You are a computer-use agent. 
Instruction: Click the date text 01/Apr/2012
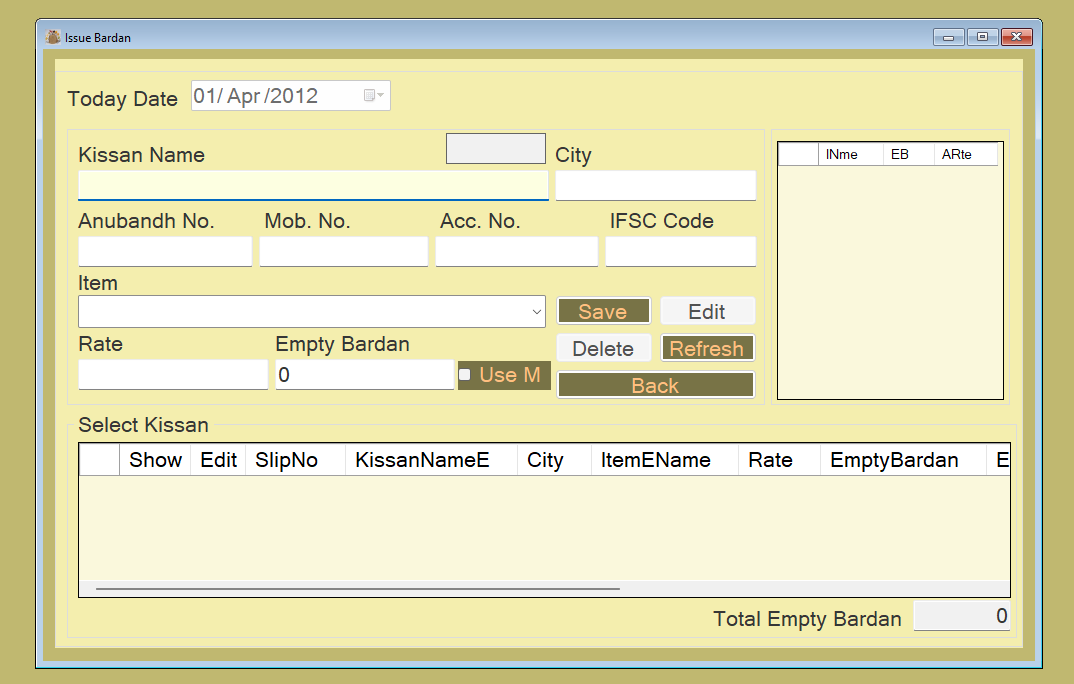(255, 96)
